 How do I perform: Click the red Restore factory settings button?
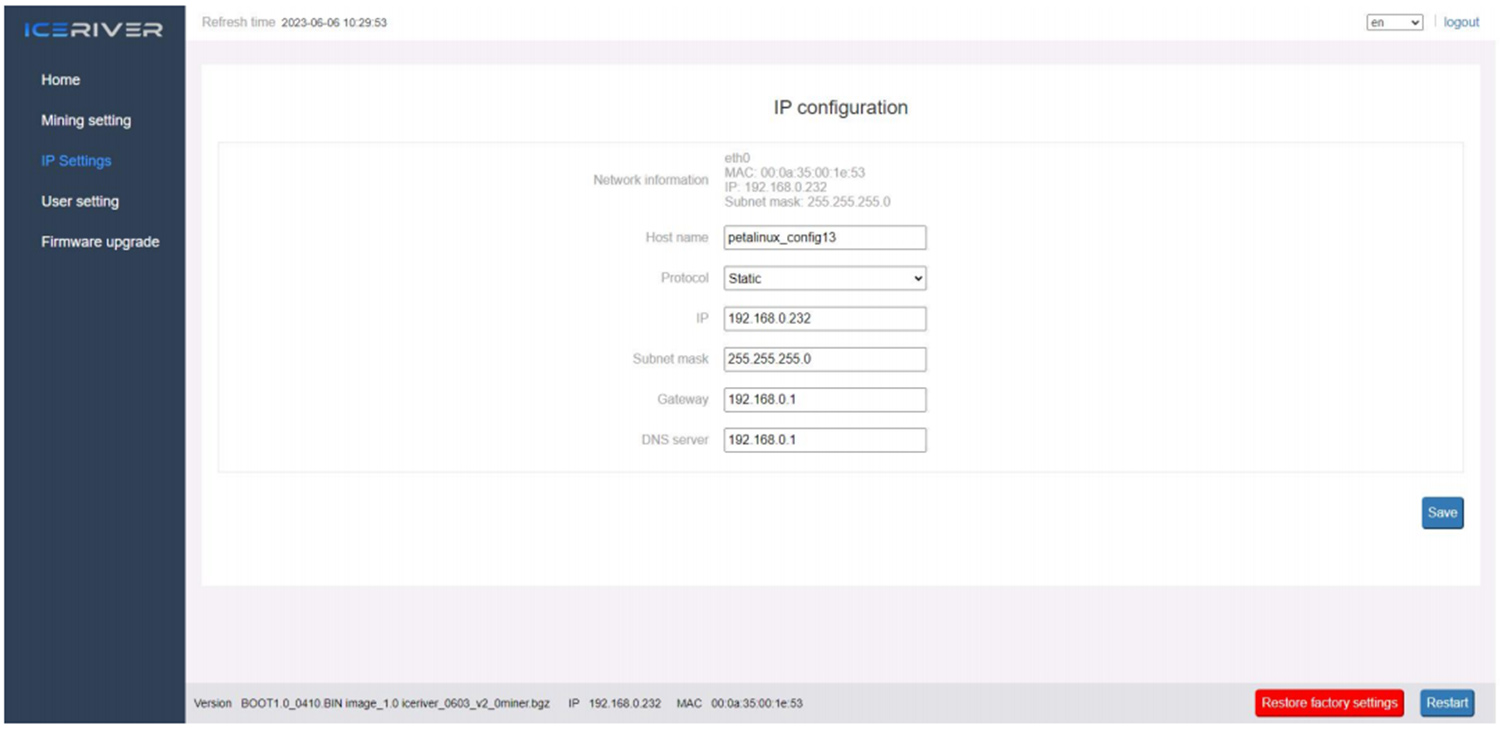[x=1329, y=703]
